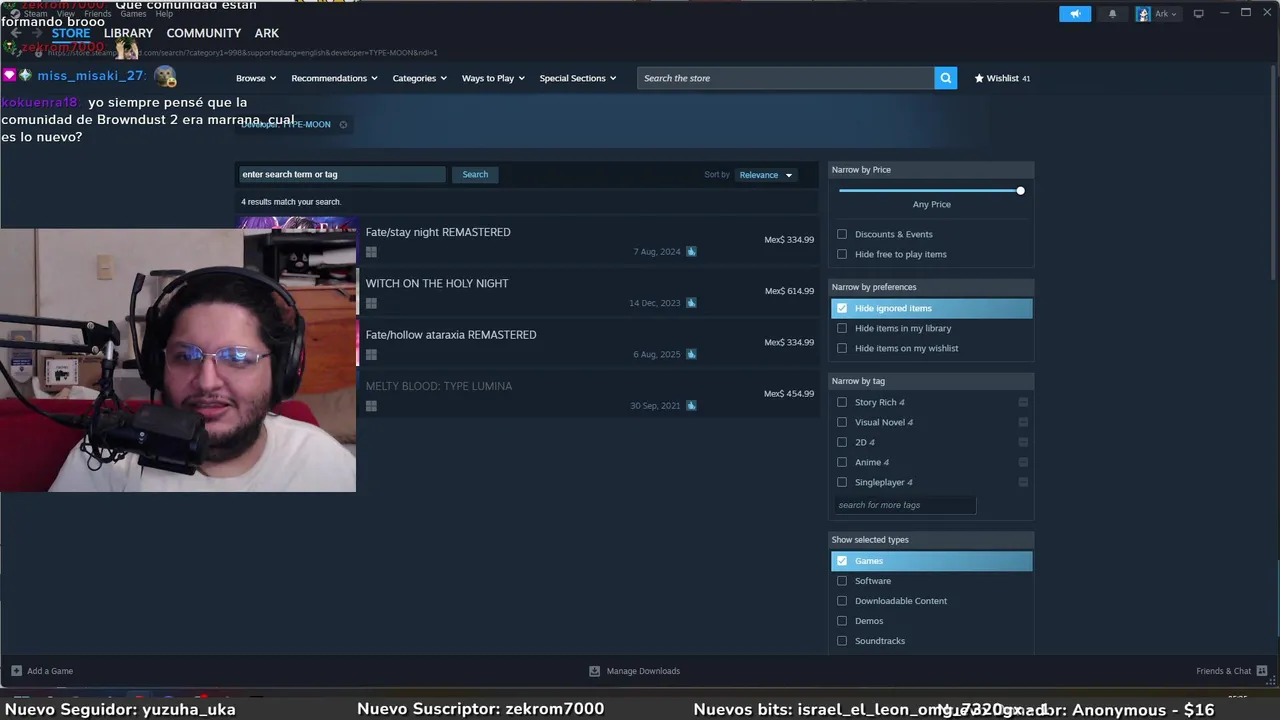The width and height of the screenshot is (1280, 720).
Task: Exclude the 2D tag icon
Action: click(1023, 442)
